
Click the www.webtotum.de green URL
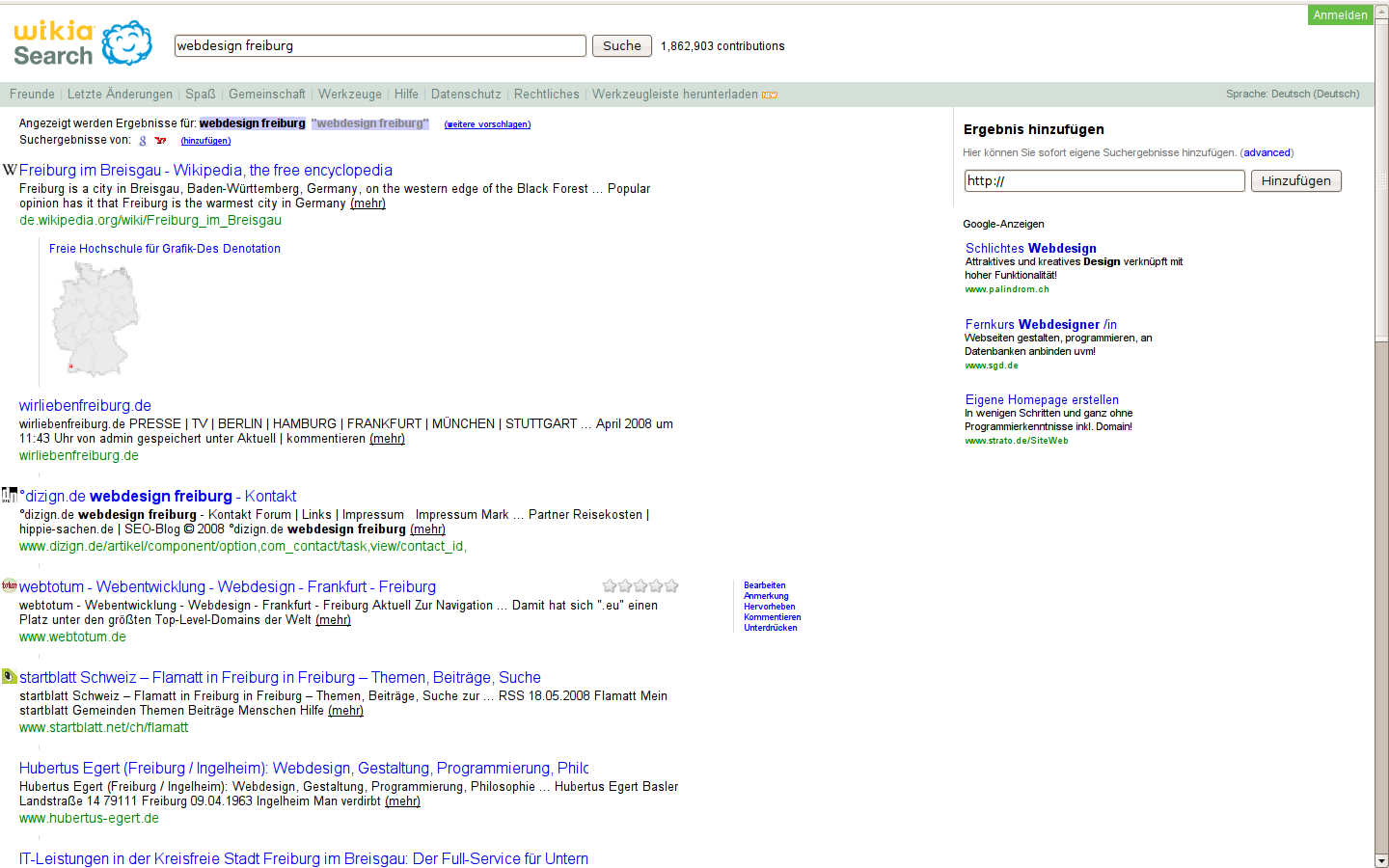72,637
